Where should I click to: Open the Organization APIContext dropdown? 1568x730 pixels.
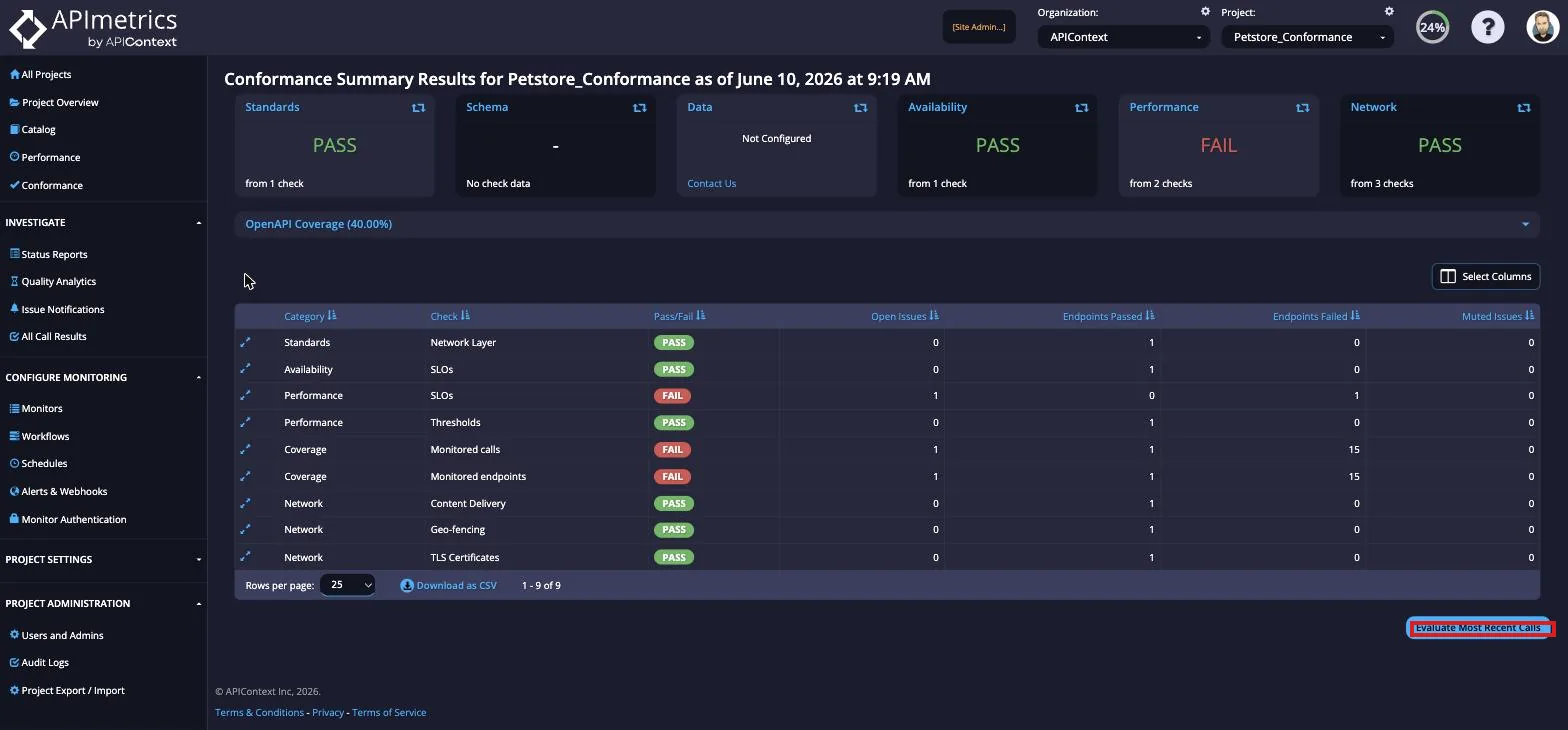pos(1123,37)
